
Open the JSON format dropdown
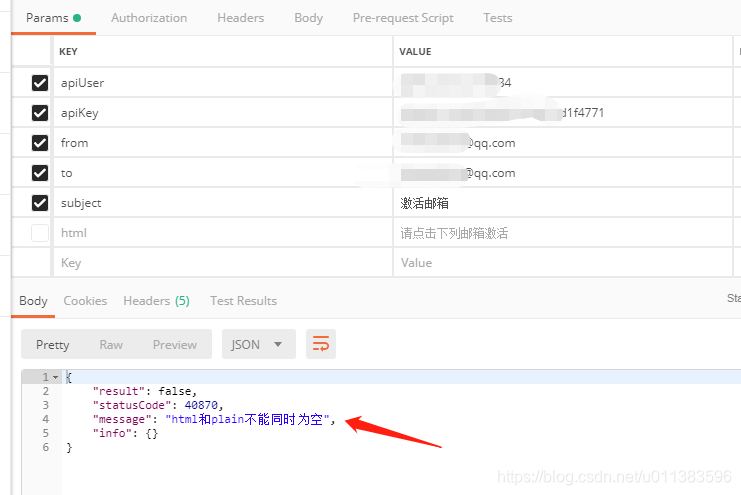pos(258,344)
